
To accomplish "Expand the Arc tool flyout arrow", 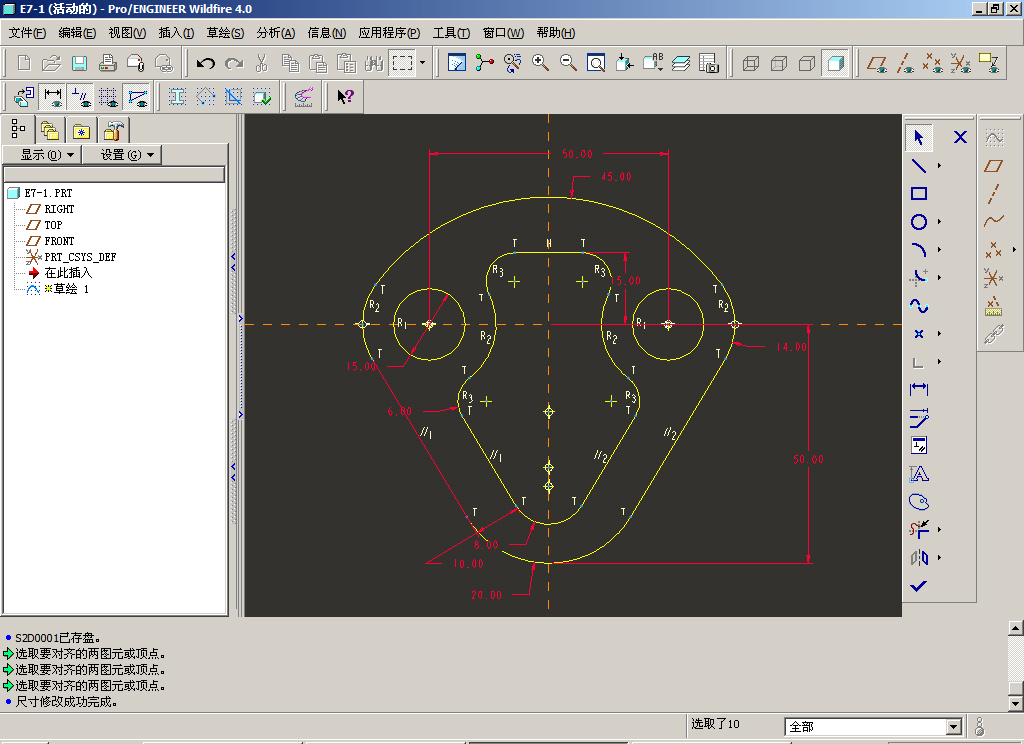I will pos(940,250).
